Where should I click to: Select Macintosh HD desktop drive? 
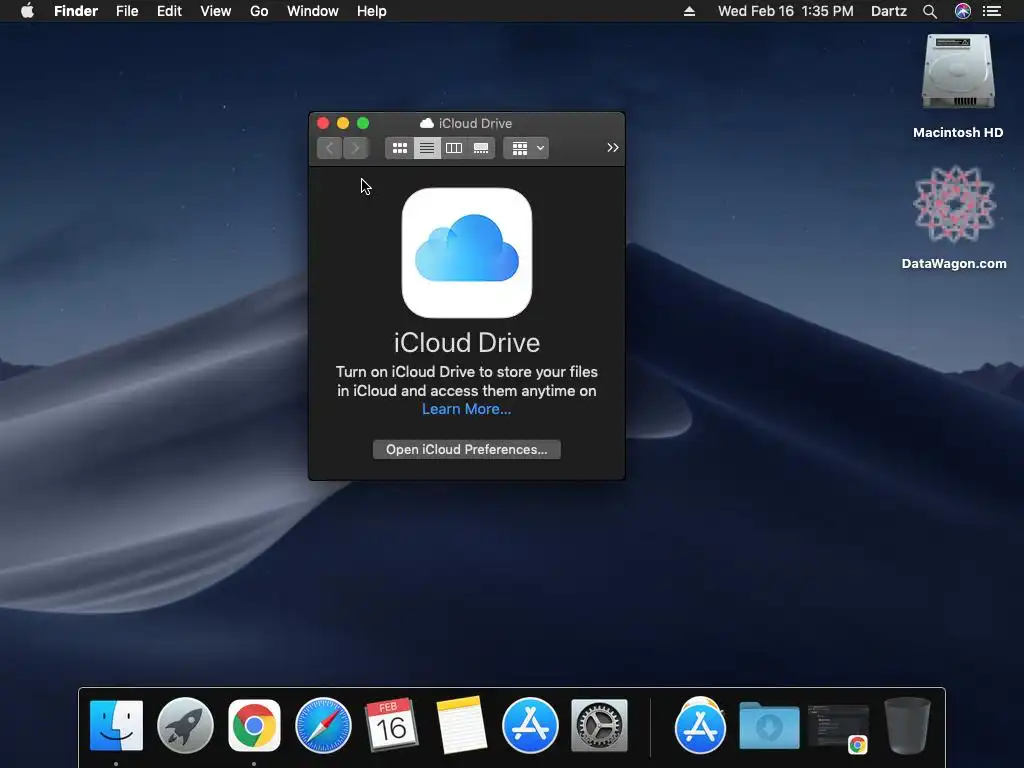[x=958, y=86]
